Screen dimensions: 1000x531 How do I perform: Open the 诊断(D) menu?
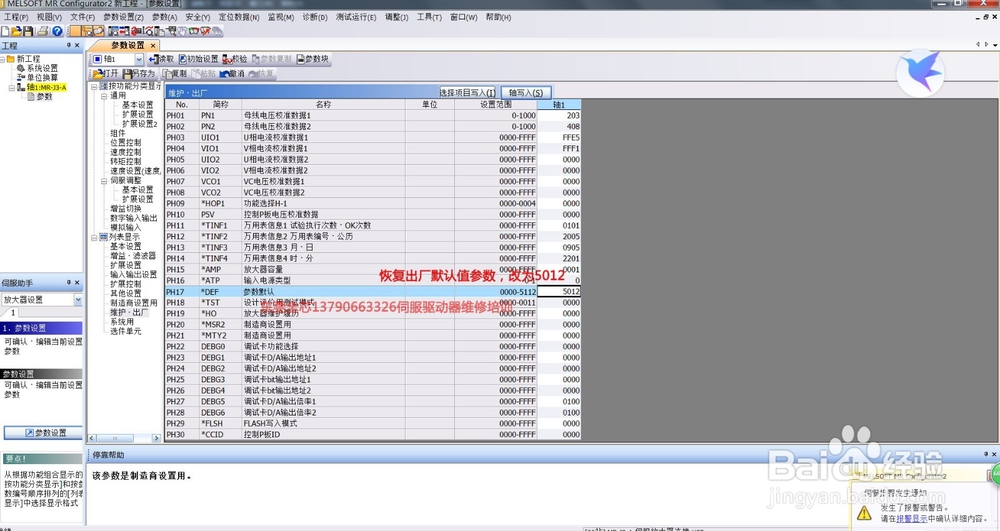(x=314, y=17)
